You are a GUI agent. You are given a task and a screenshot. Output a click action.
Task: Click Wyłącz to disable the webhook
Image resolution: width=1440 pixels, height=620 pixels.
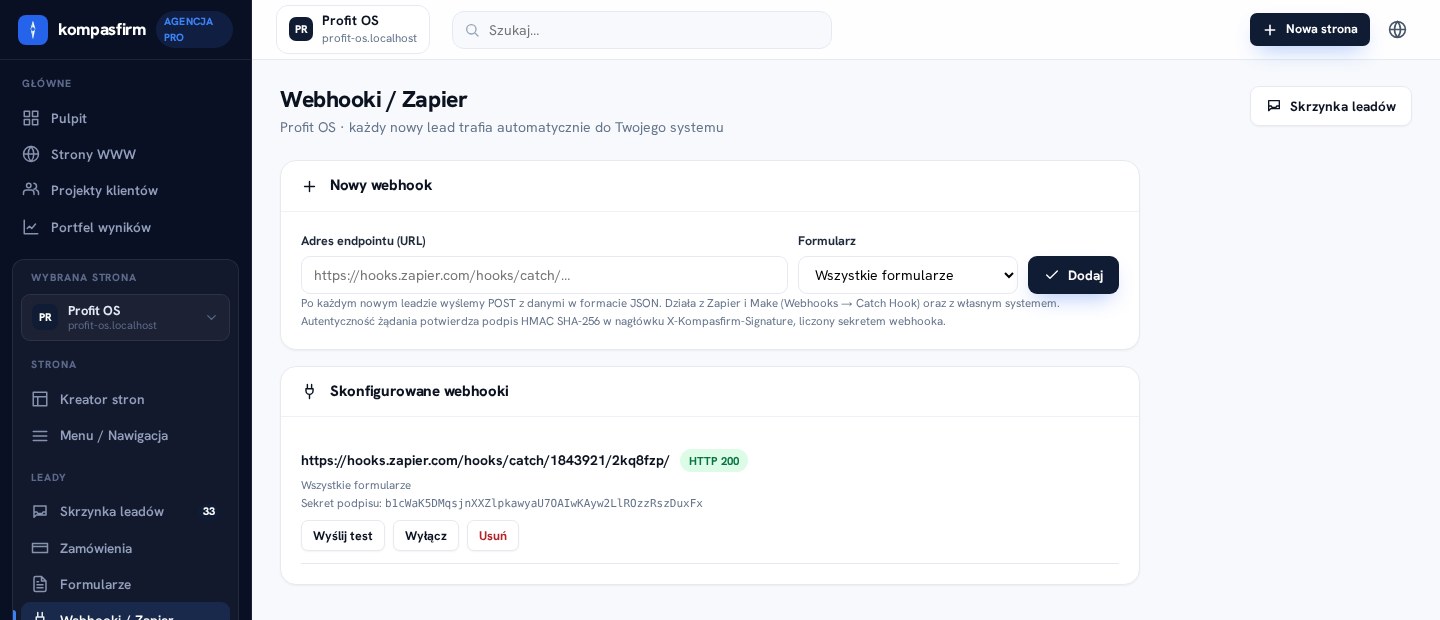tap(426, 536)
